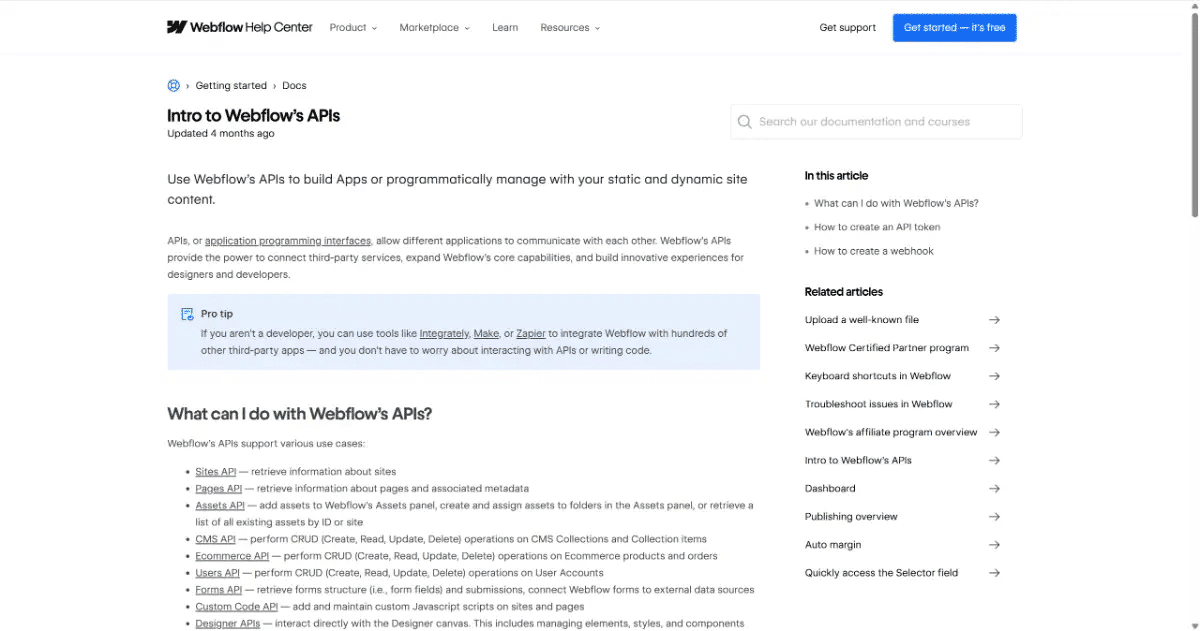Click the arrow beside 'Auto margin'
1200x631 pixels.
click(994, 544)
